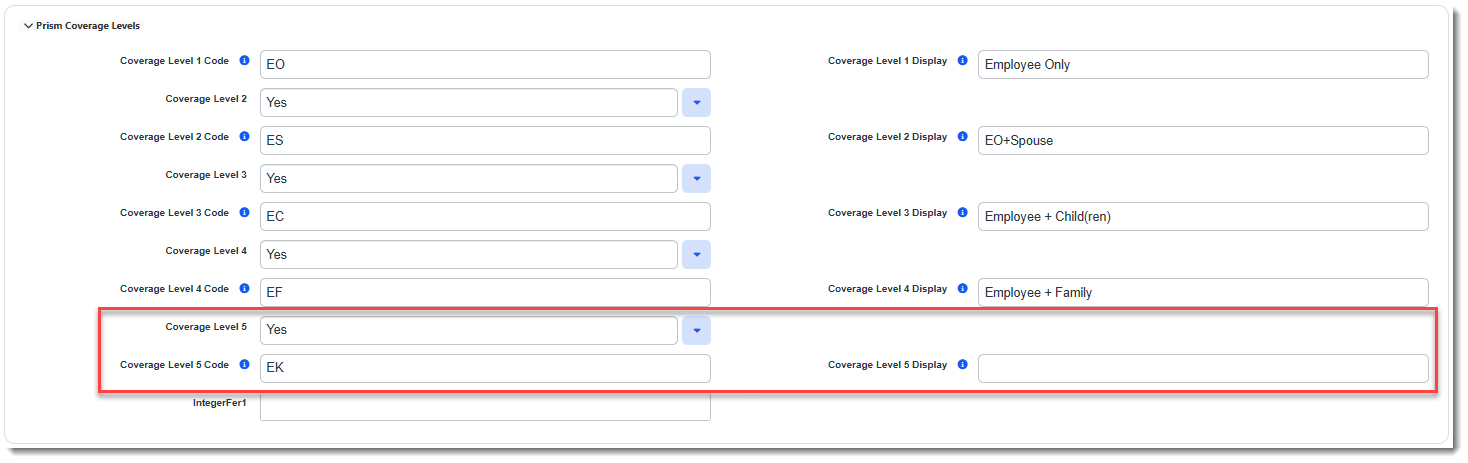This screenshot has height=463, width=1468.
Task: Click info icon beside Coverage Level 1 Display
Action: pos(962,61)
